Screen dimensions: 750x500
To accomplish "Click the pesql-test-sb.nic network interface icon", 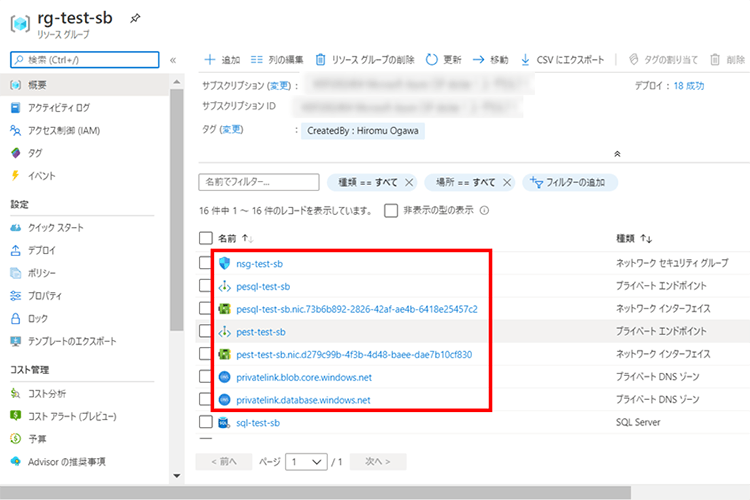I will tap(224, 309).
